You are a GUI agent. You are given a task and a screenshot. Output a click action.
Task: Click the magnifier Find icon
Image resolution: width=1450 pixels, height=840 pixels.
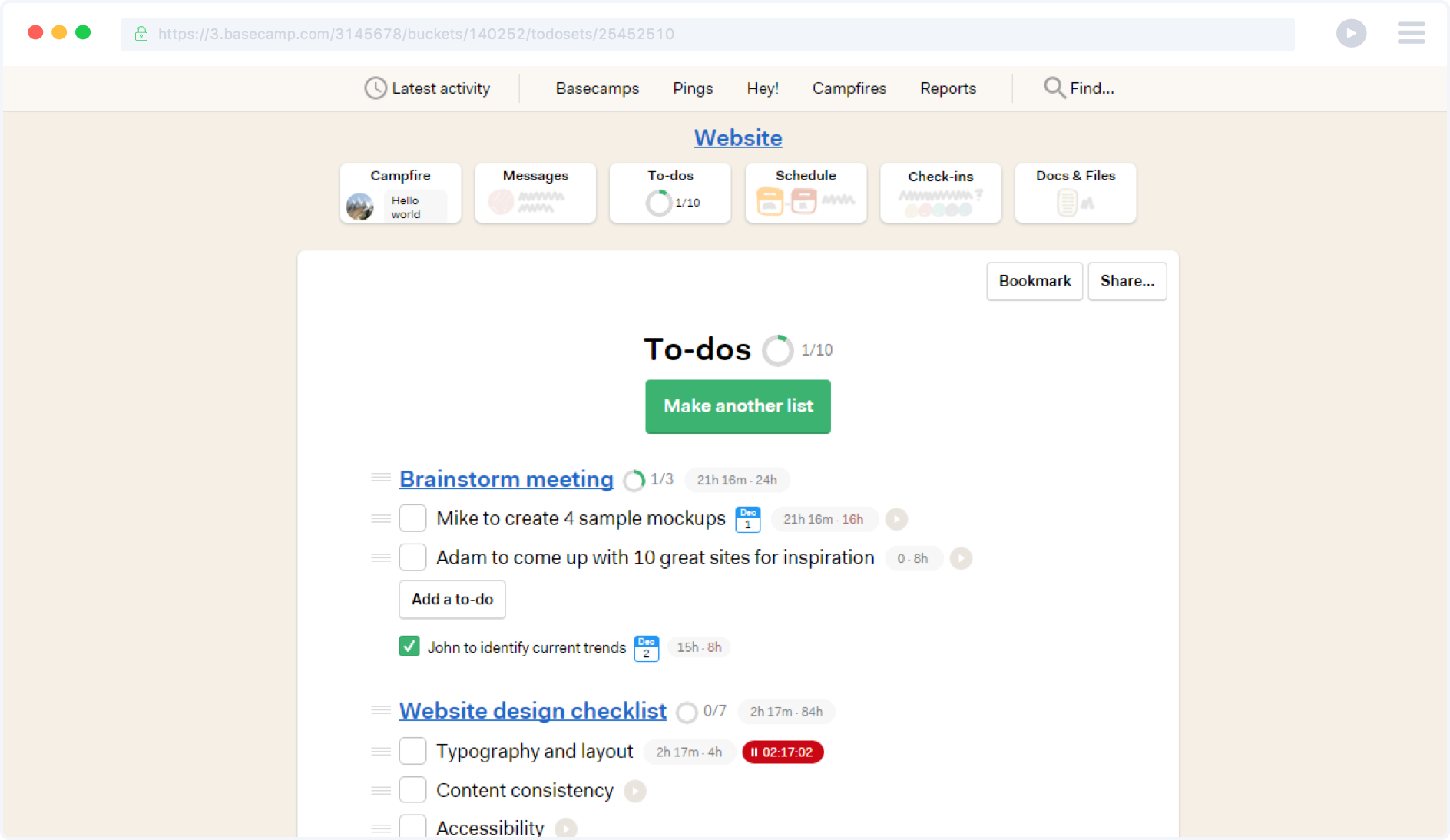pyautogui.click(x=1054, y=88)
